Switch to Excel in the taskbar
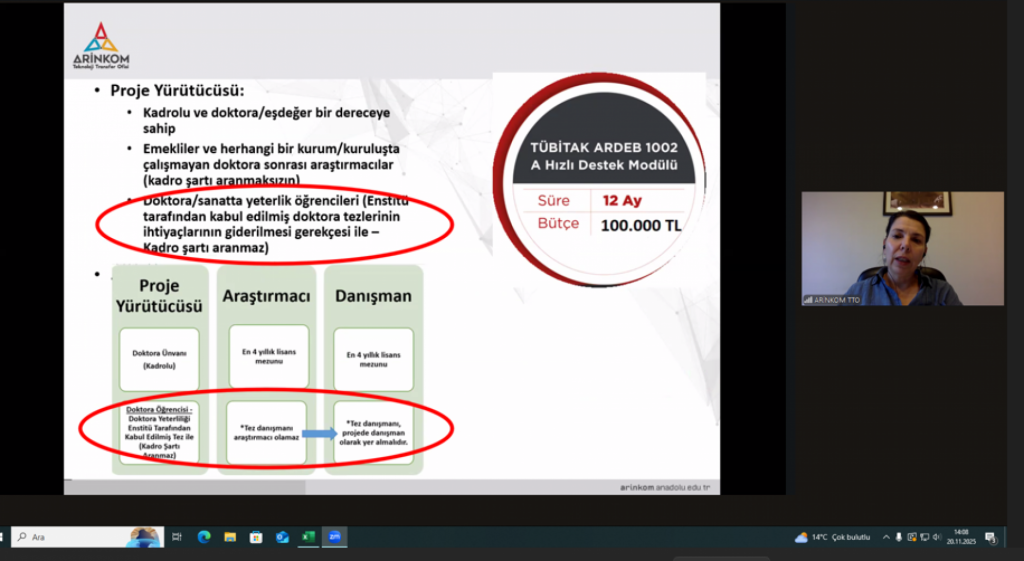This screenshot has width=1024, height=561. pos(308,537)
